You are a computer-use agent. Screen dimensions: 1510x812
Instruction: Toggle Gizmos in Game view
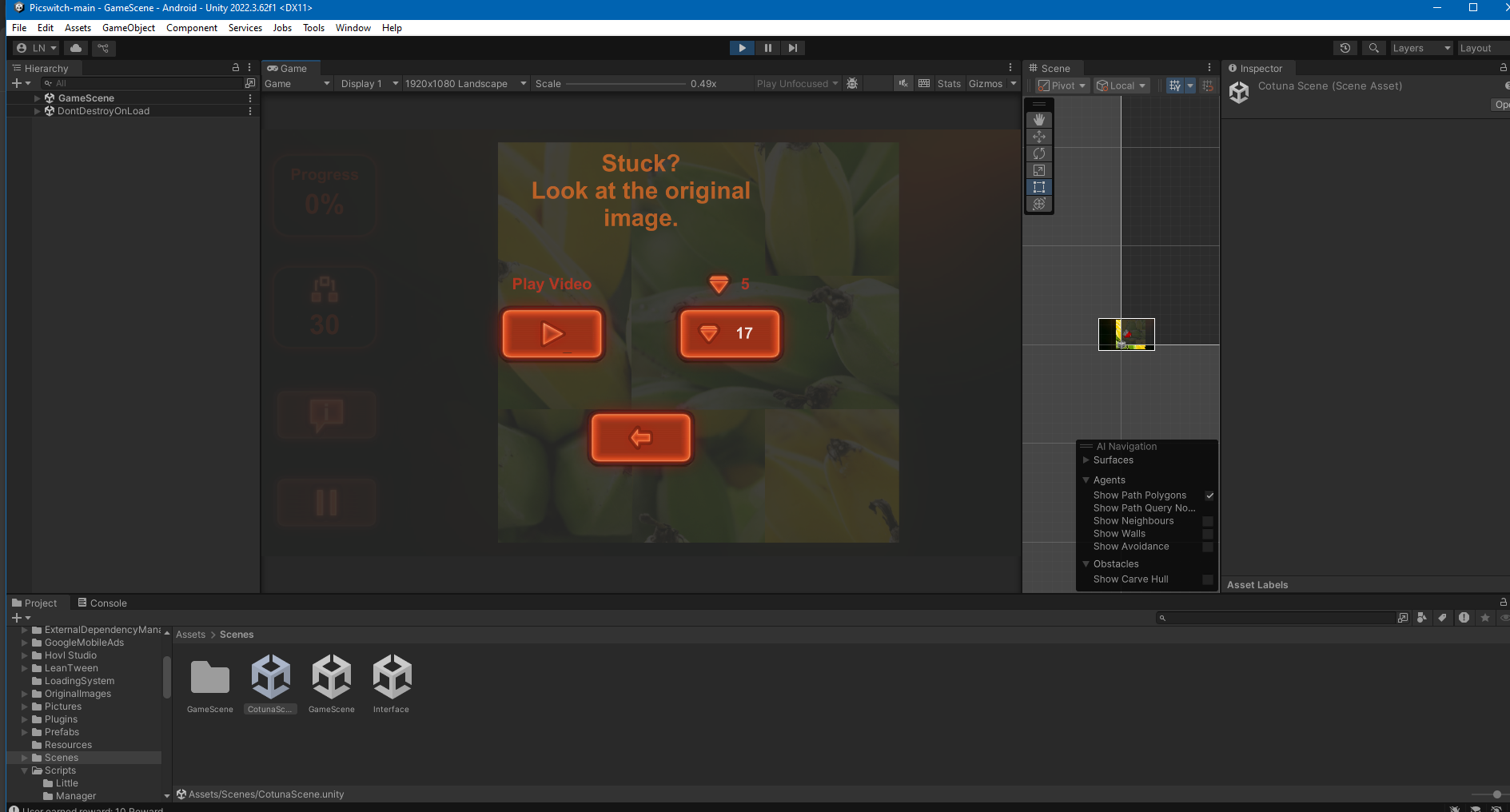[986, 83]
